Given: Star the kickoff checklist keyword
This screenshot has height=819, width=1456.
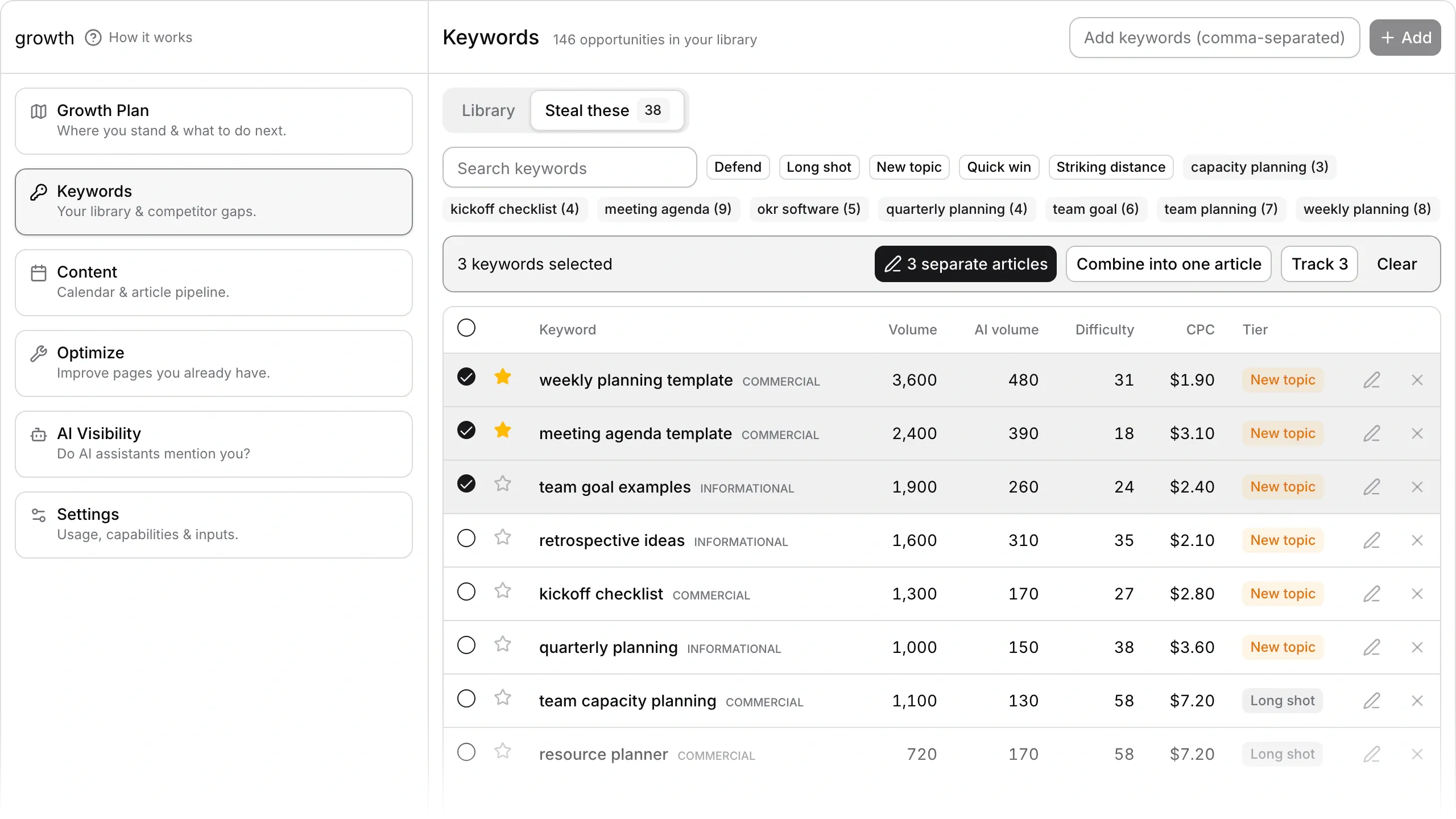Looking at the screenshot, I should [x=503, y=591].
